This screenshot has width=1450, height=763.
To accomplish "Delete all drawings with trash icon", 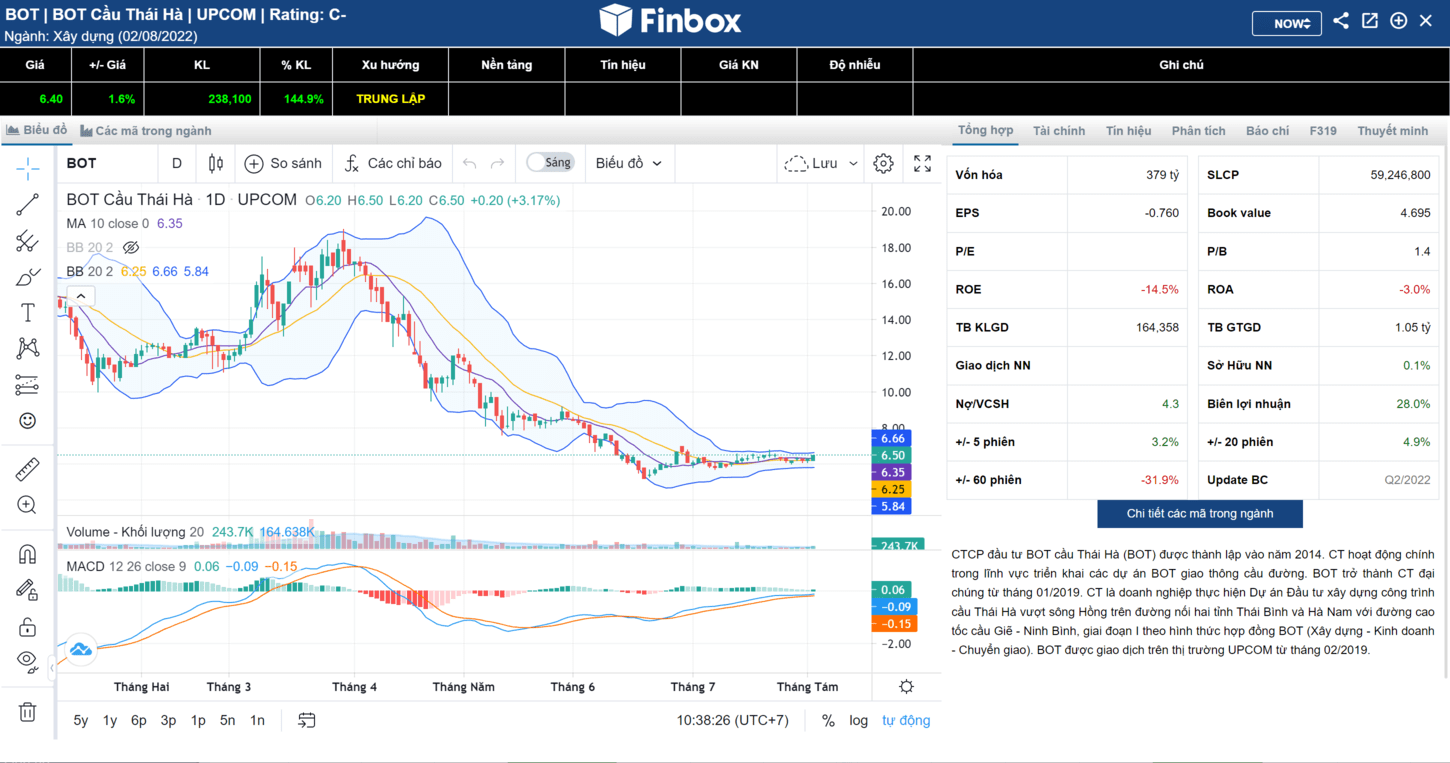I will pos(27,712).
